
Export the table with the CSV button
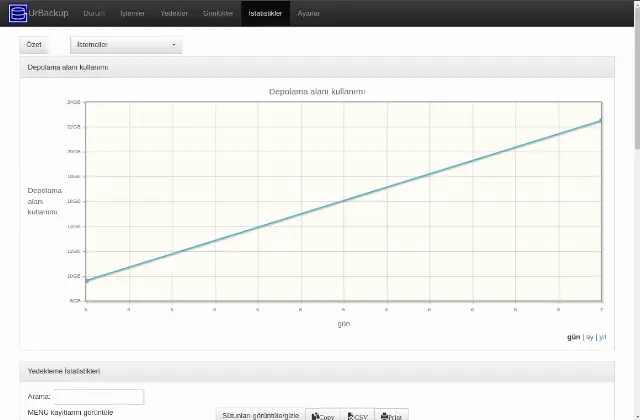358,415
